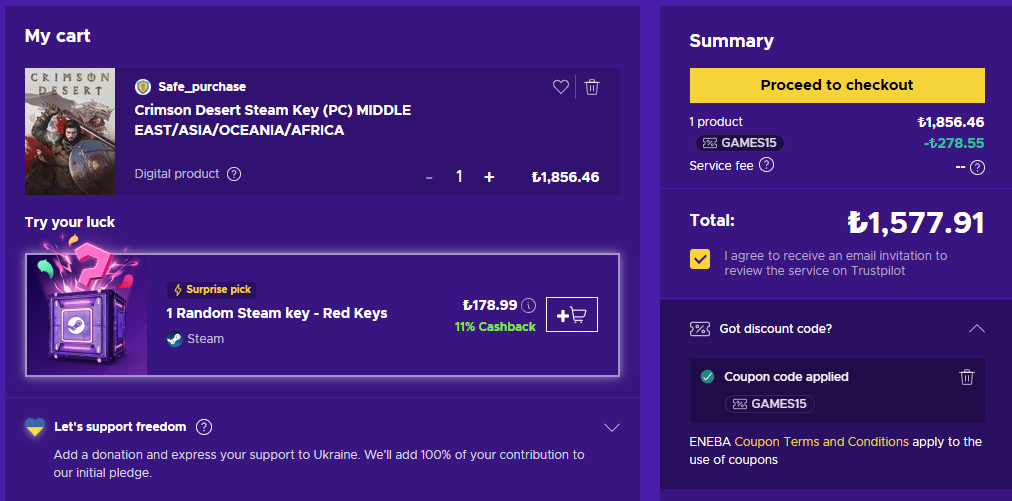Remove Crimson Desert with trash icon
This screenshot has height=501, width=1012.
592,87
